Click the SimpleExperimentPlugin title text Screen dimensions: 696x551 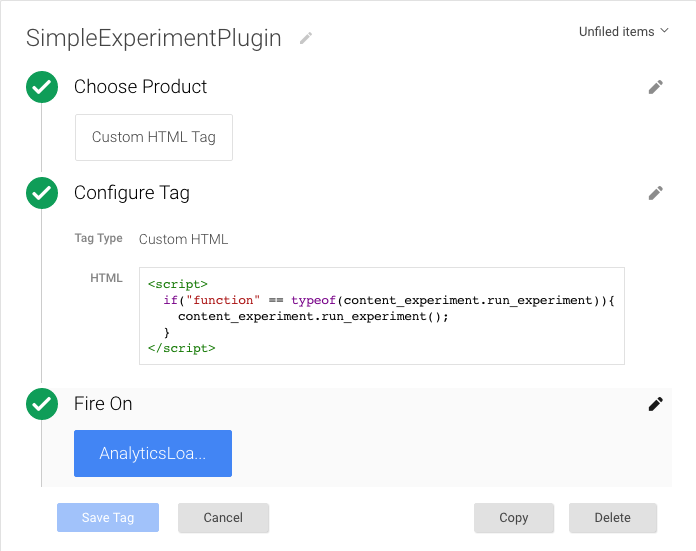point(154,38)
